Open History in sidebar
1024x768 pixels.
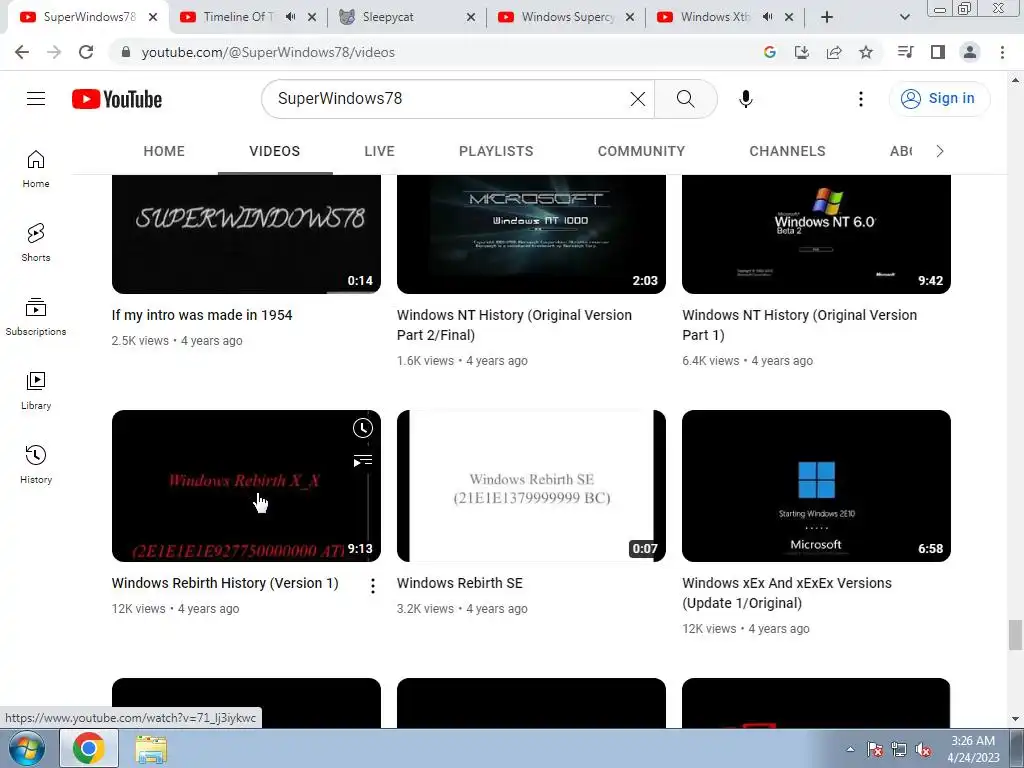click(36, 464)
